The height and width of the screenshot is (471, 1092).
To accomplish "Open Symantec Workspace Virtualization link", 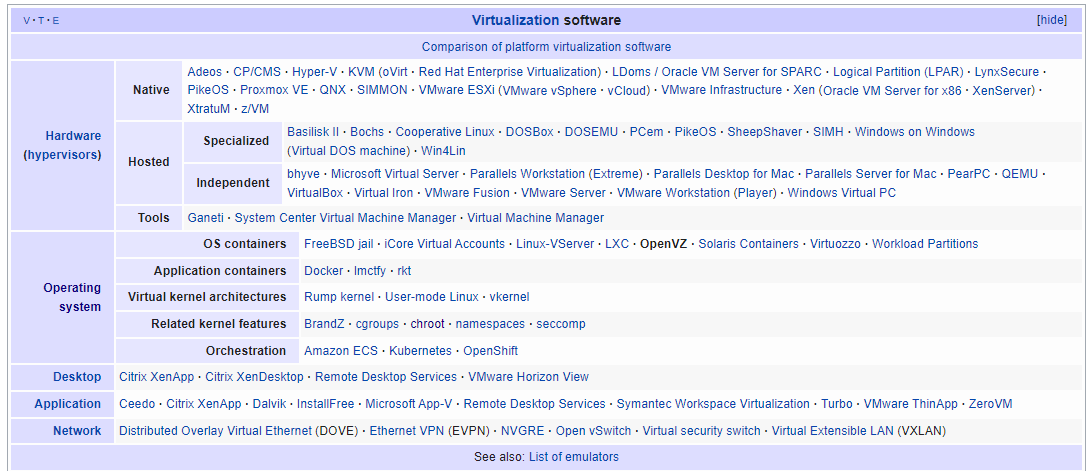I will (713, 403).
